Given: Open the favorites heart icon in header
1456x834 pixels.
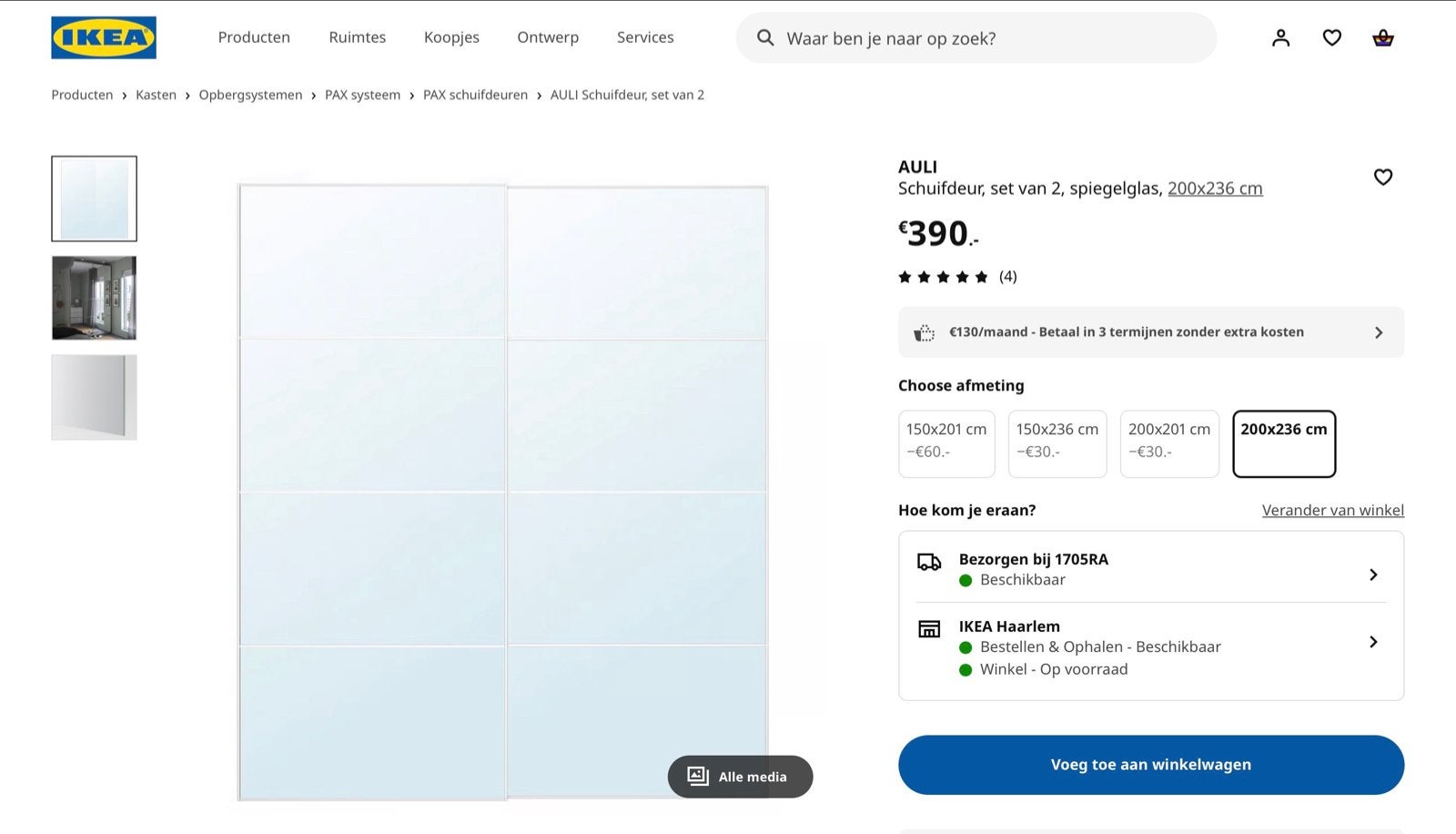Looking at the screenshot, I should coord(1331,37).
